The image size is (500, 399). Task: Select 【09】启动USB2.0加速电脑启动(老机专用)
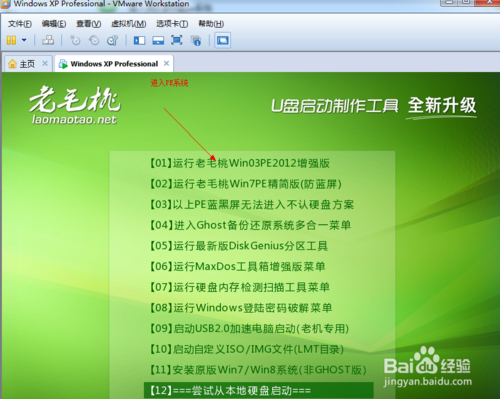click(249, 329)
